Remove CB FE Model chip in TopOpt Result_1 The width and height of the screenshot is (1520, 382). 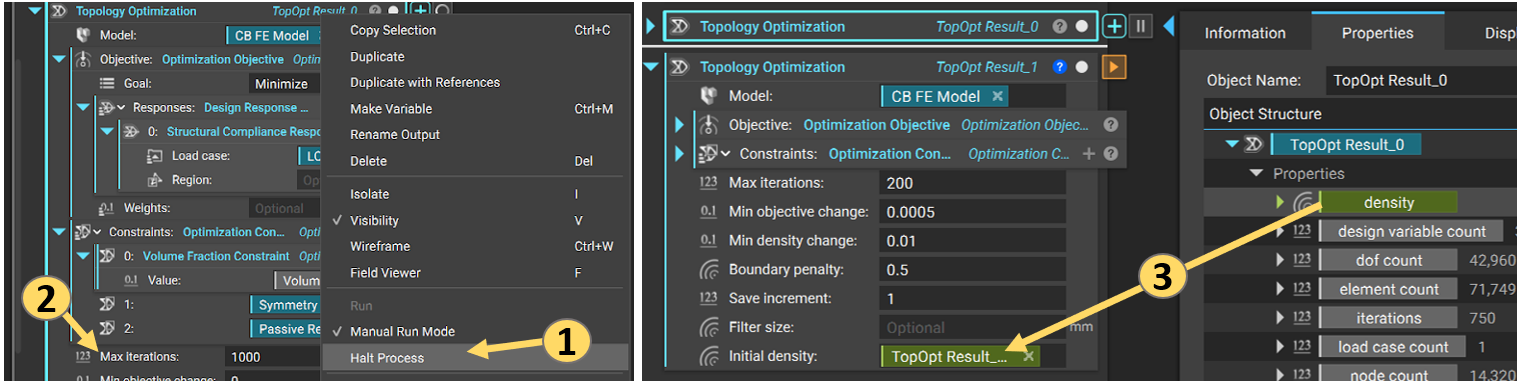click(x=997, y=97)
